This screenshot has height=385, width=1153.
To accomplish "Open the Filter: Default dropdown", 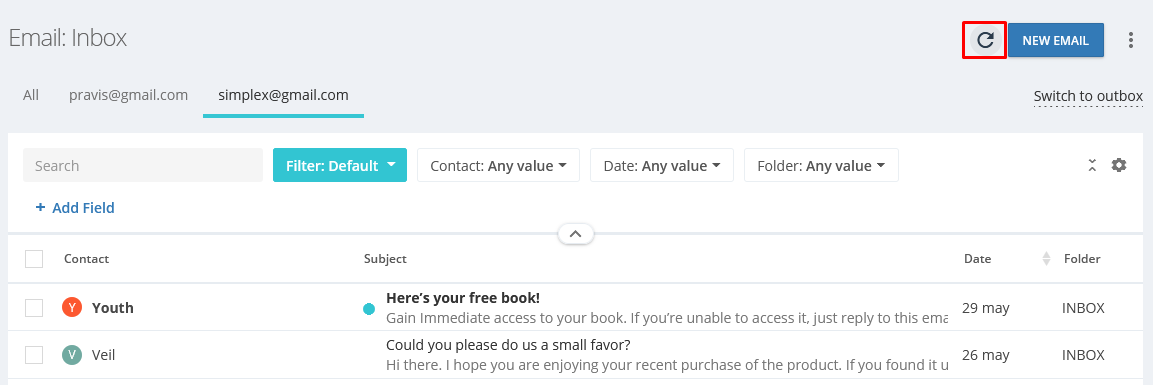I will pyautogui.click(x=340, y=165).
